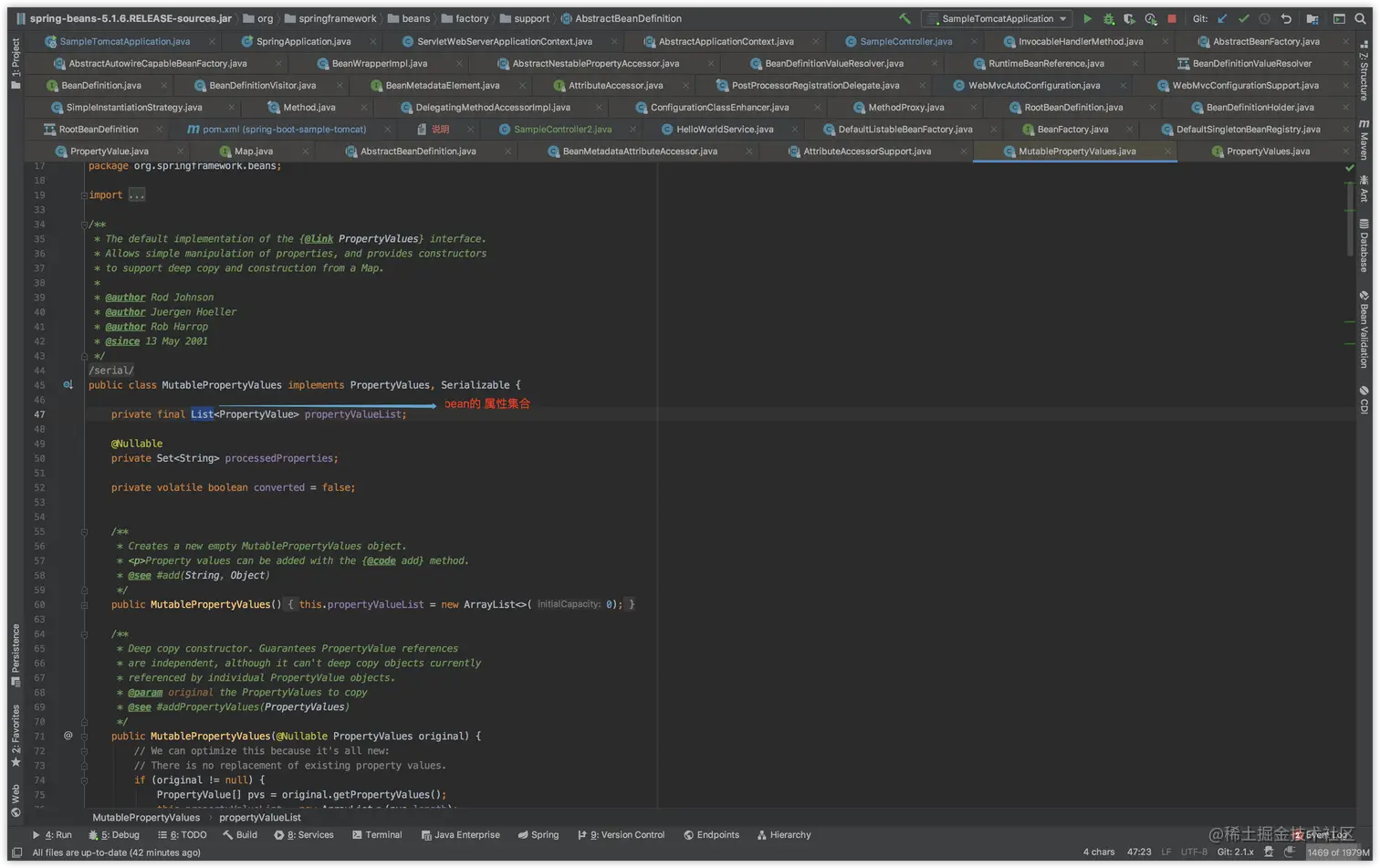Click the @ gutter icon on line 71
This screenshot has width=1380, height=868.
tap(68, 736)
